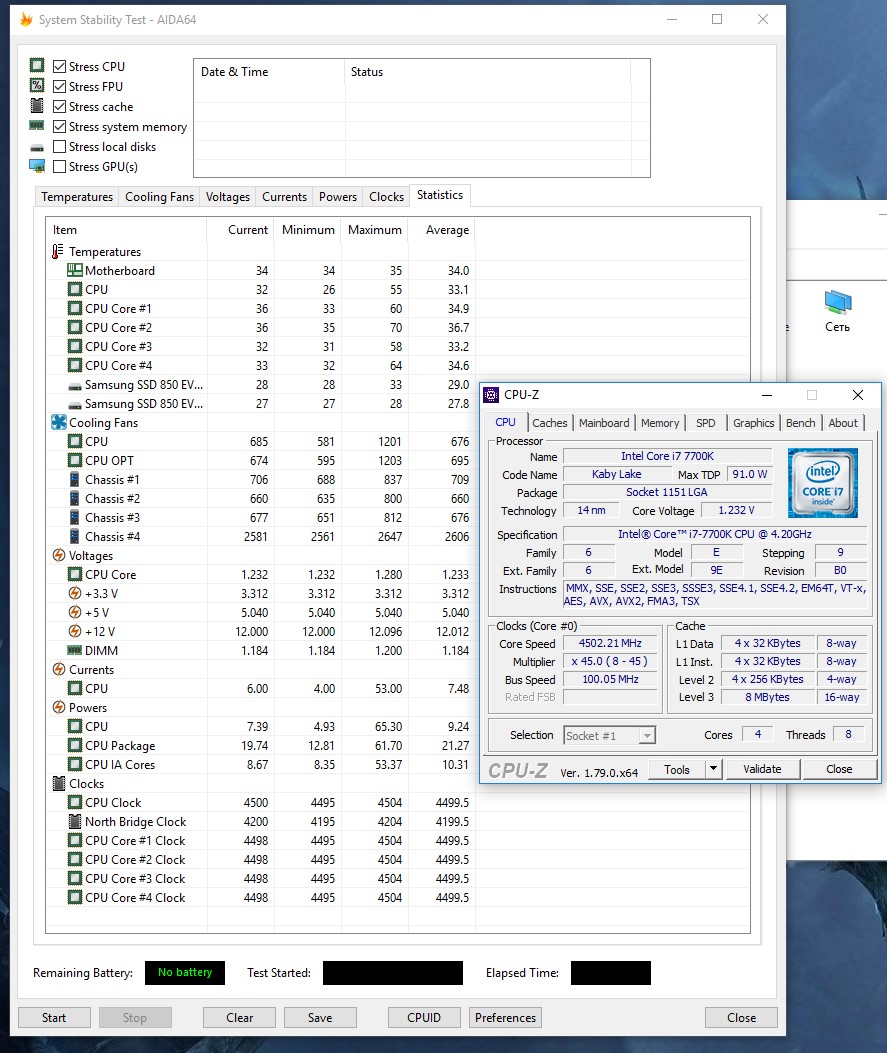Viewport: 887px width, 1053px height.
Task: Open the Tools dropdown arrow in CPU-Z
Action: tap(714, 769)
